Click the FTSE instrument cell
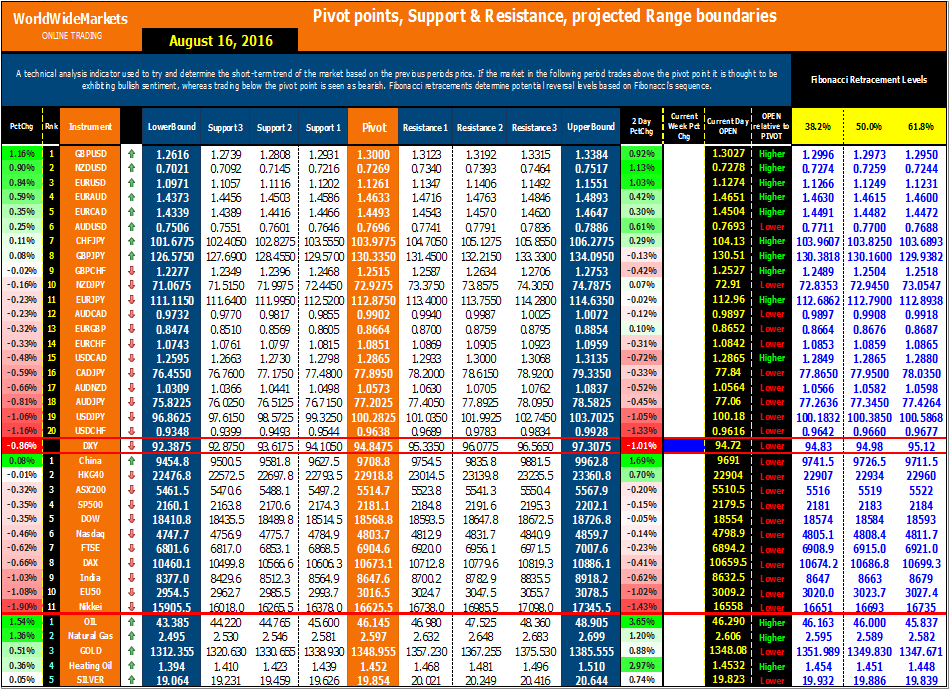Screen dimensions: 950x690 (x=90, y=548)
